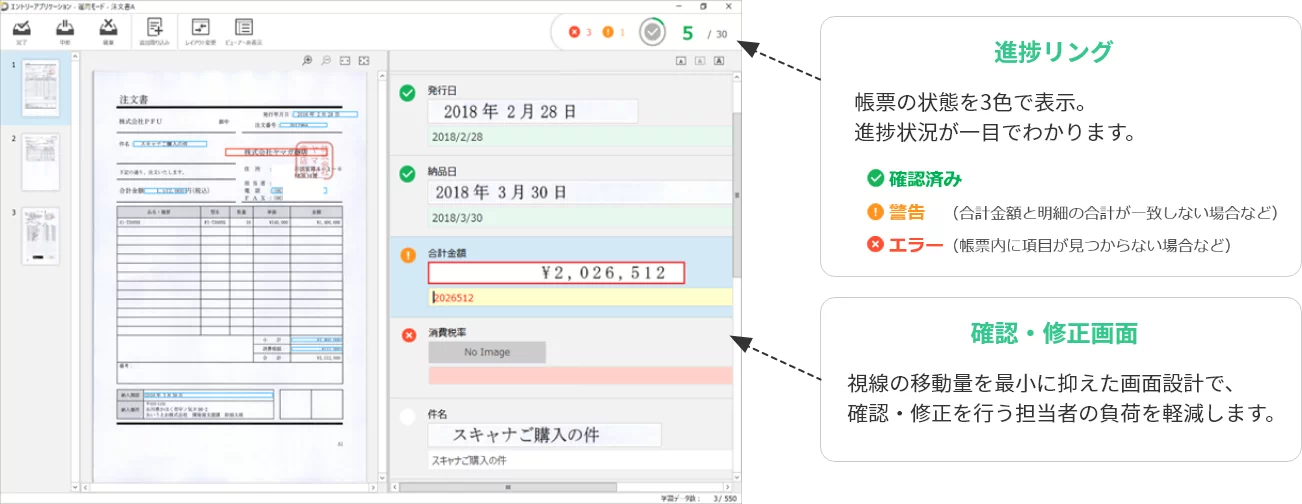Toggle the confirmed check for 納品日
This screenshot has width=1302, height=504.
click(407, 174)
